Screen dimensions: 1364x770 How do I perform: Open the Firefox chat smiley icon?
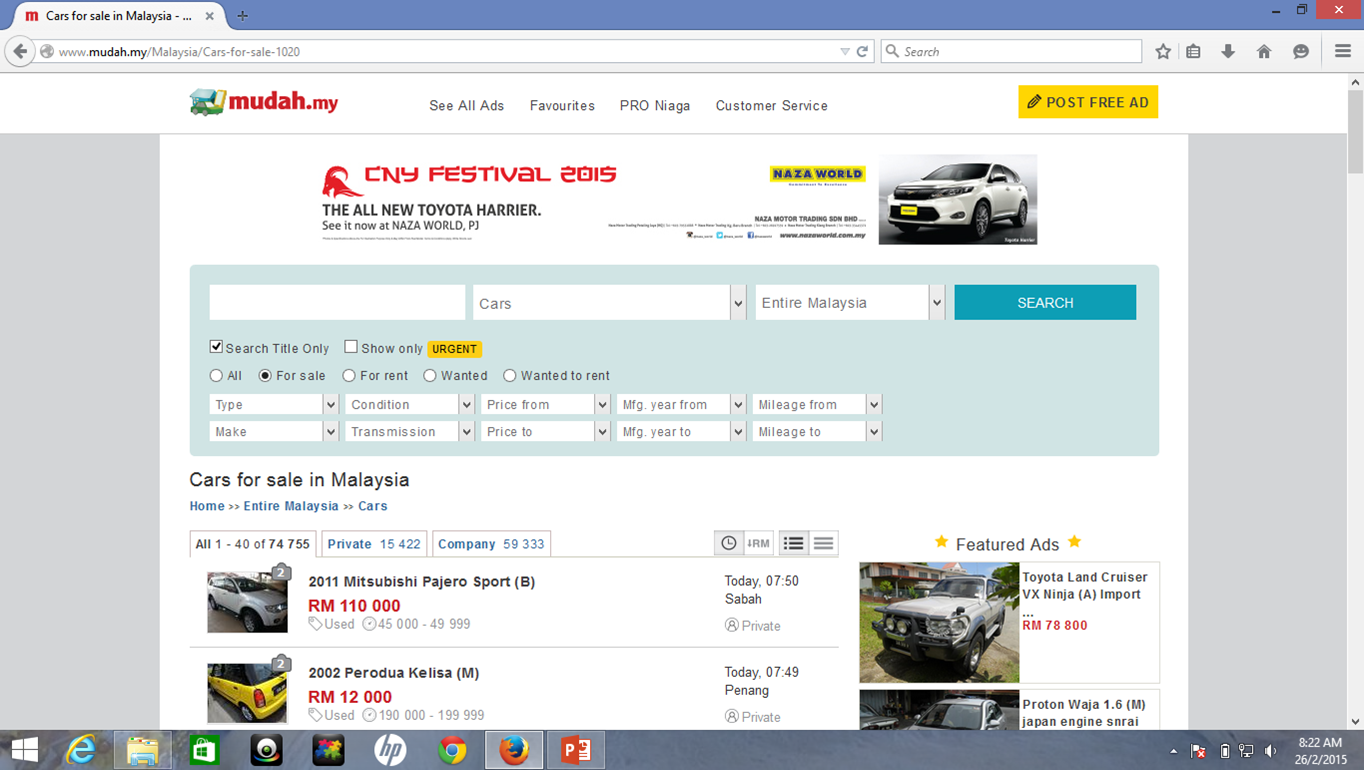(1300, 51)
